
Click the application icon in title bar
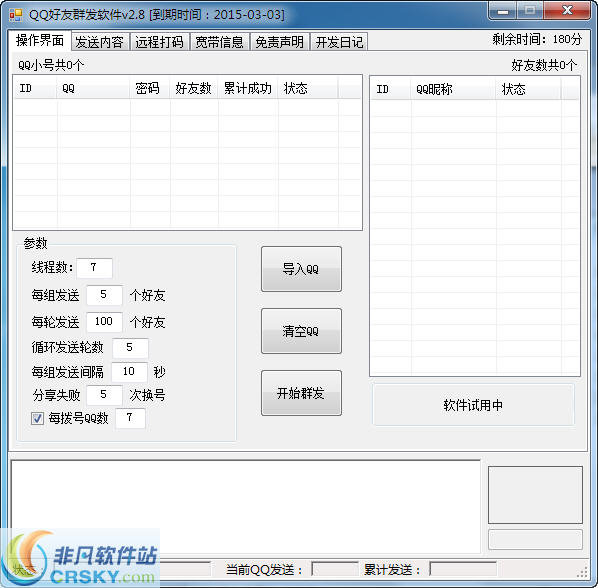point(16,15)
